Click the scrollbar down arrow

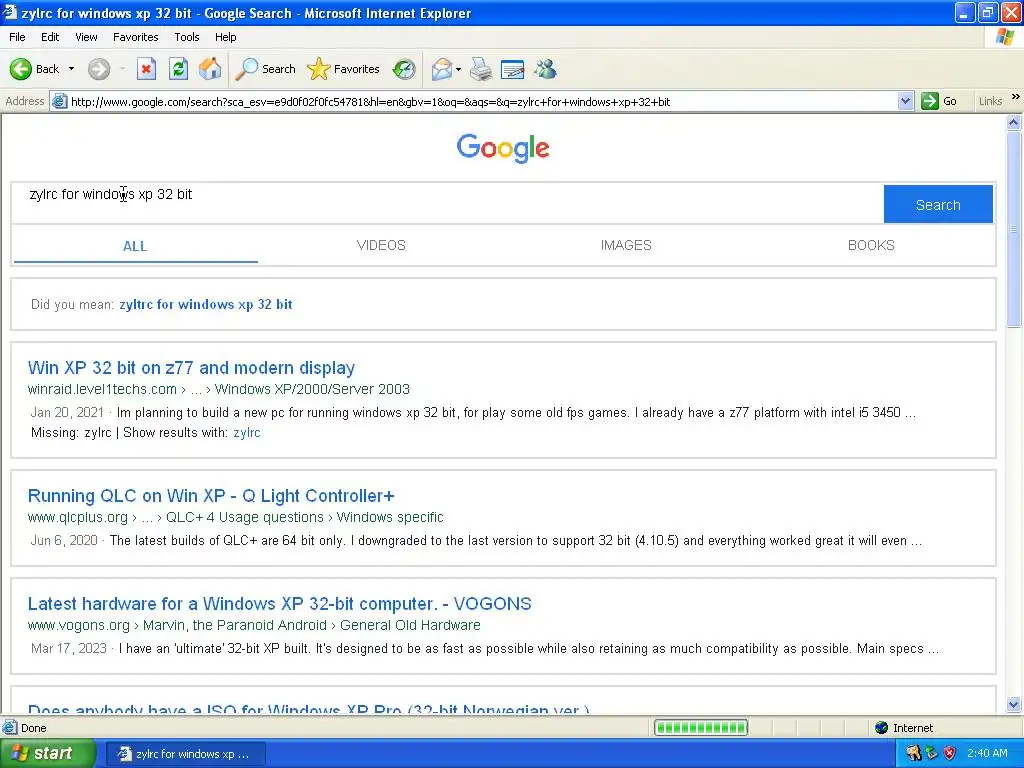1014,704
